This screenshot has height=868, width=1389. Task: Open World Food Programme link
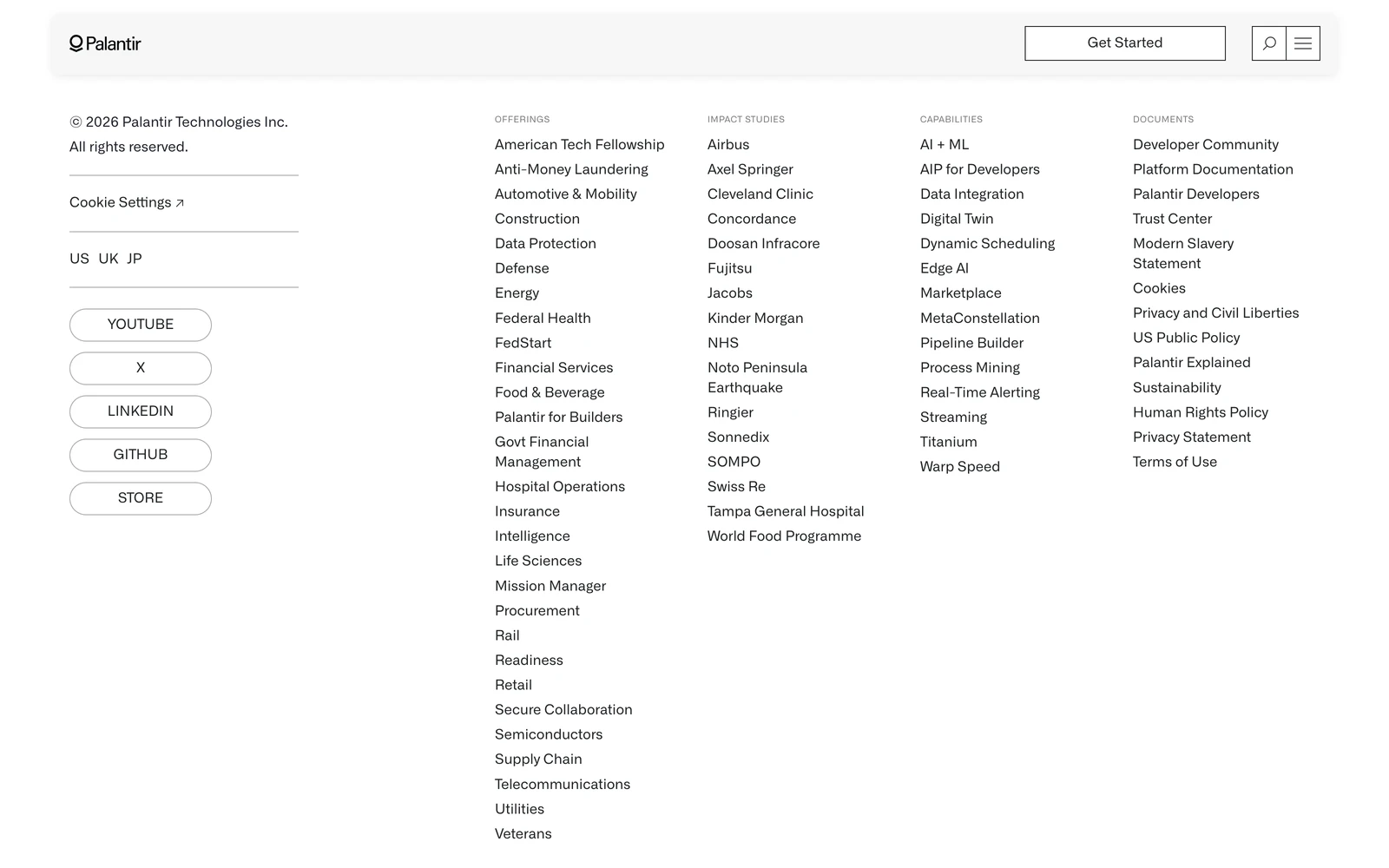tap(785, 536)
